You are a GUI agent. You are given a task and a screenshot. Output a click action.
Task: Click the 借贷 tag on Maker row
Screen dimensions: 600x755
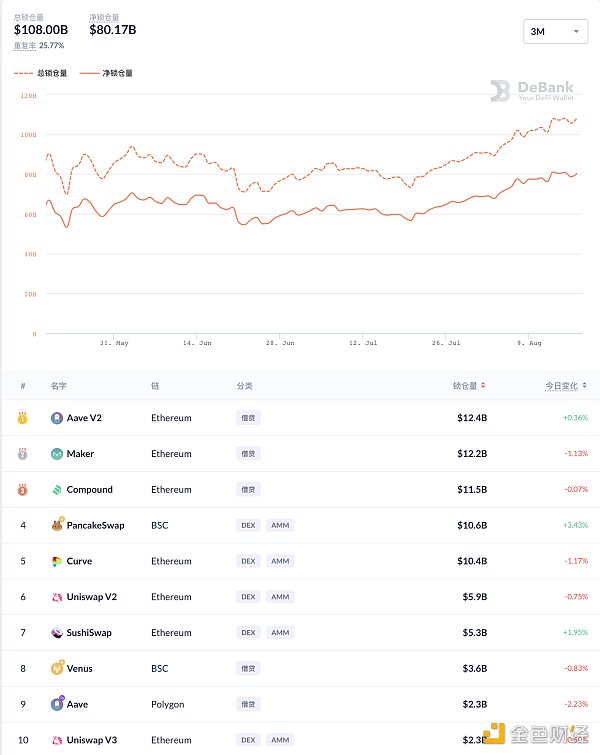click(248, 454)
